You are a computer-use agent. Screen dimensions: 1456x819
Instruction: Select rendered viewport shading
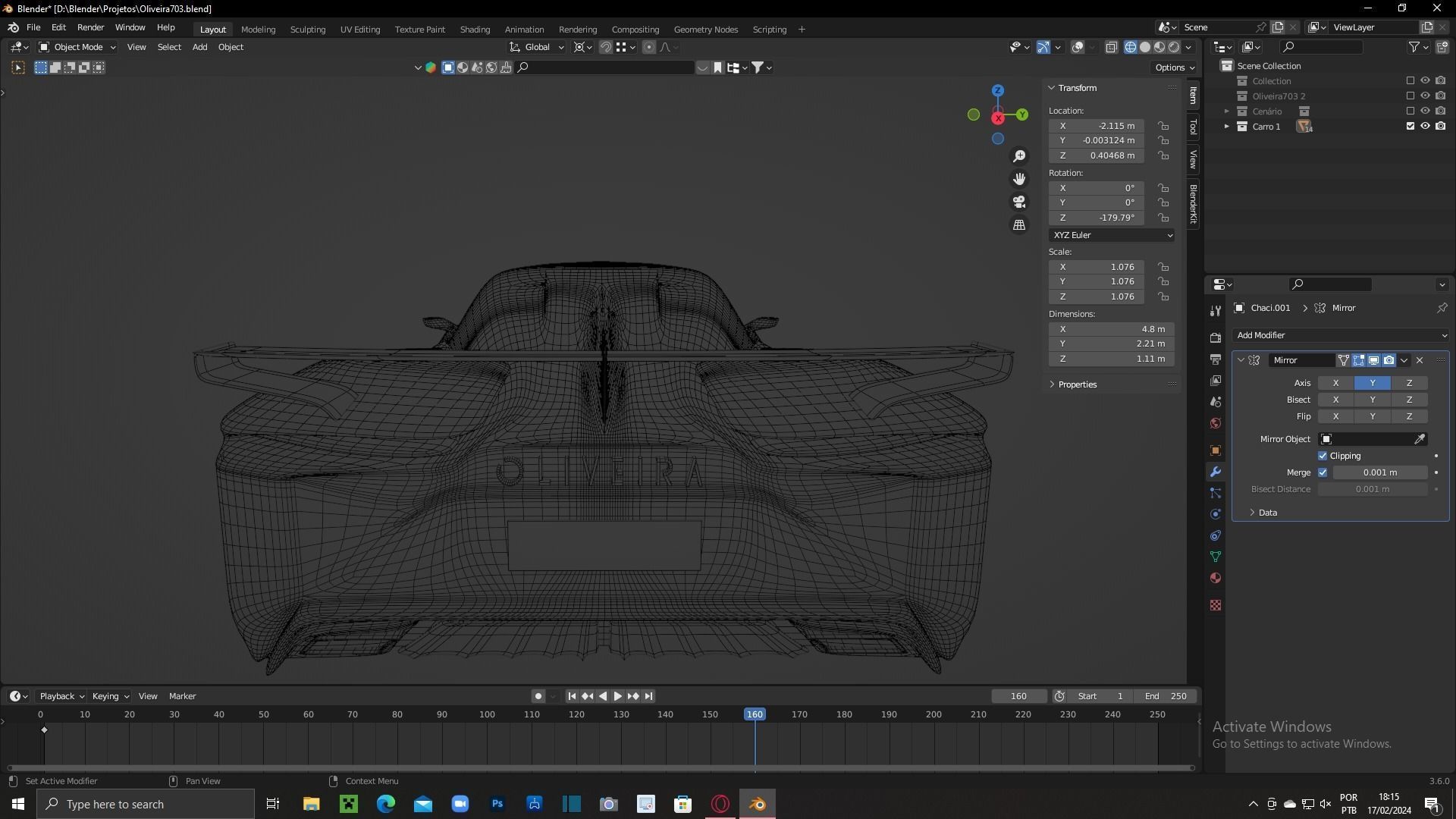point(1174,47)
